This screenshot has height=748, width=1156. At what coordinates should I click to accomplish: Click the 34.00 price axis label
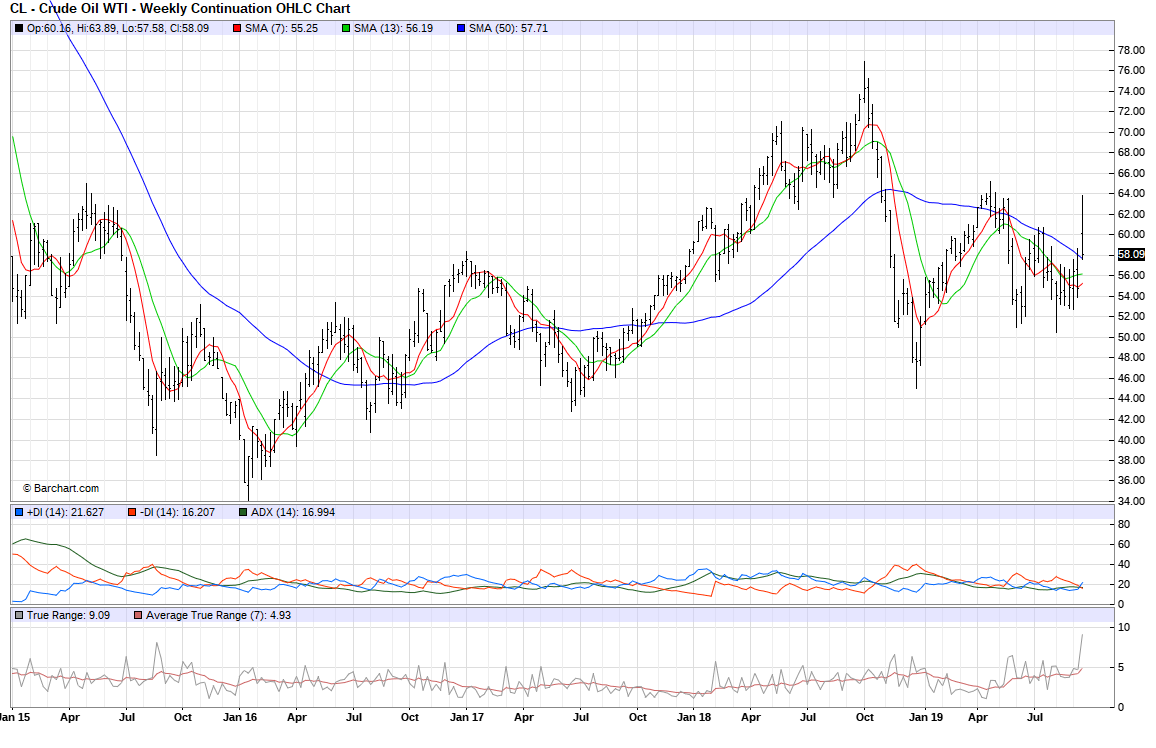tap(1131, 501)
